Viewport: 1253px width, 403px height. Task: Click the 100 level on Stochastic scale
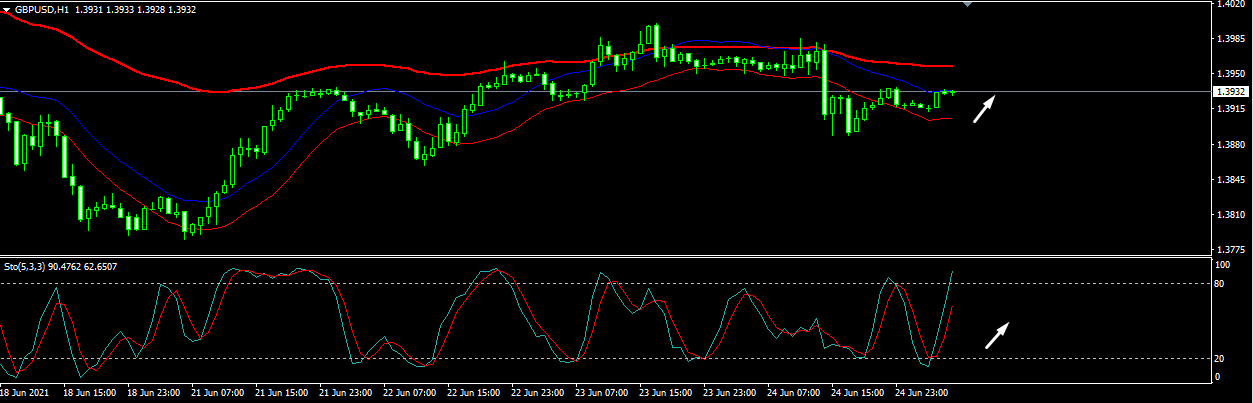1223,265
